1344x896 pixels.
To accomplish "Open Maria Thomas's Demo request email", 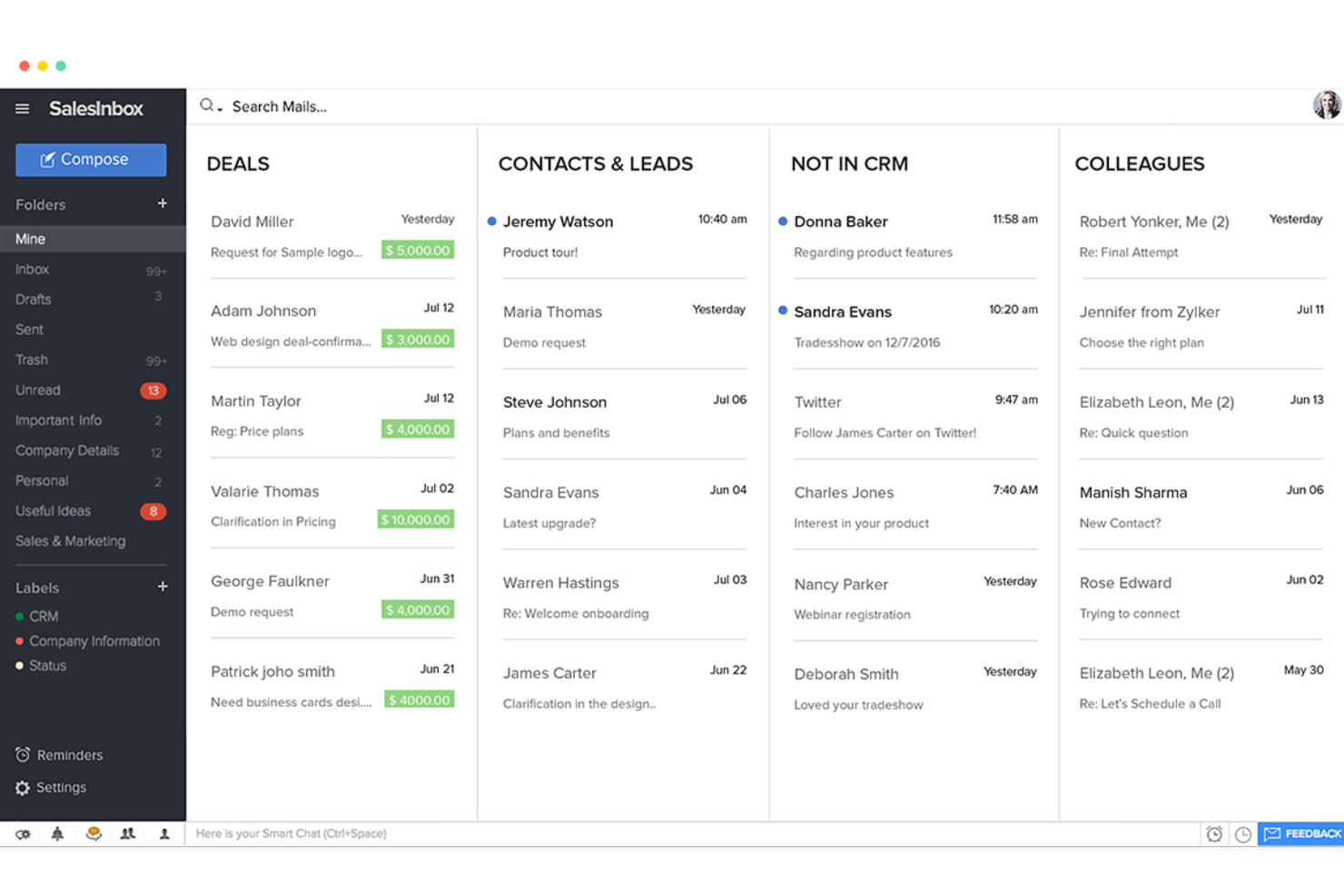I will [x=623, y=326].
